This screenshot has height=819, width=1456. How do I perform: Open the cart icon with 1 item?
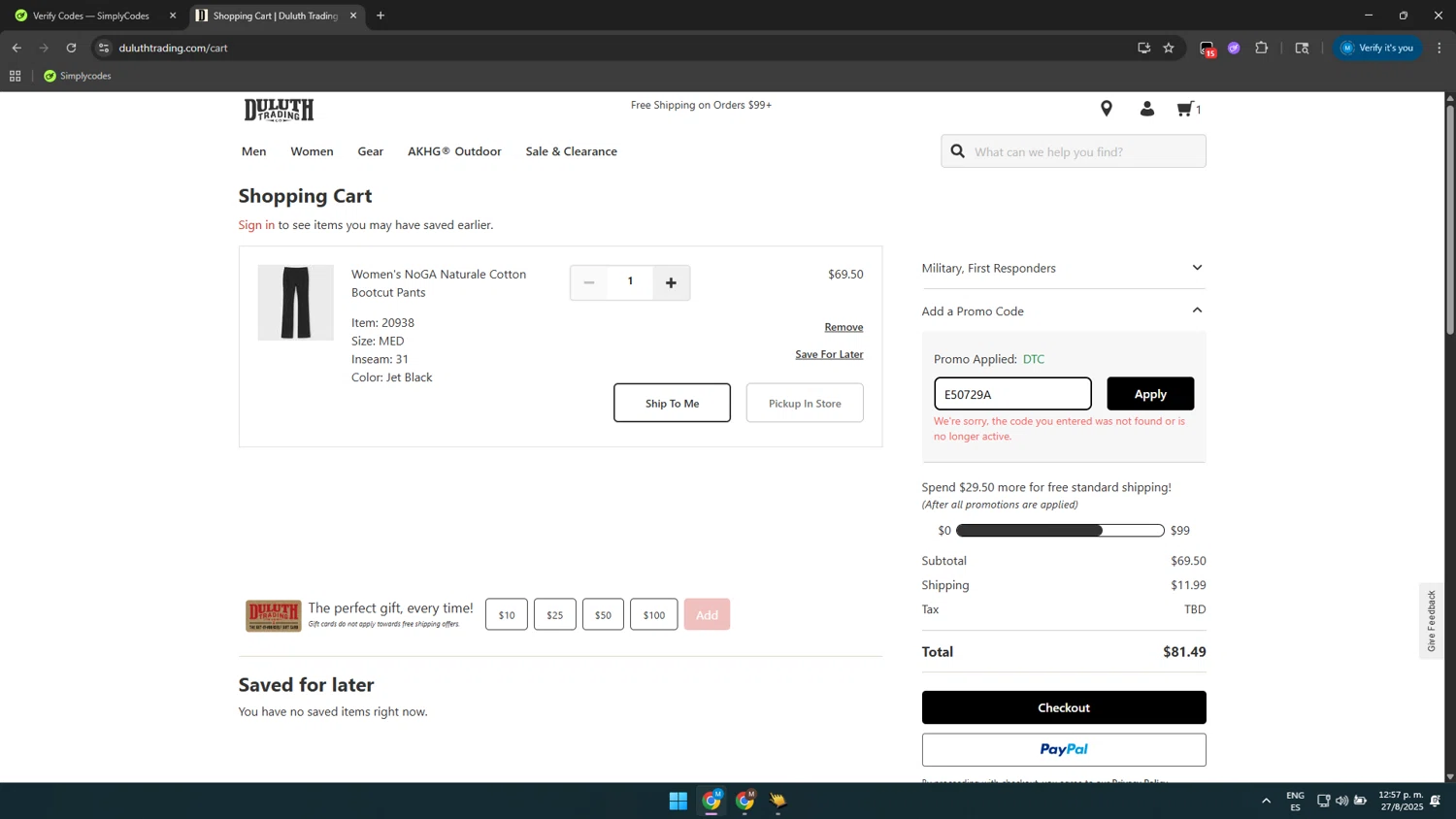point(1189,109)
